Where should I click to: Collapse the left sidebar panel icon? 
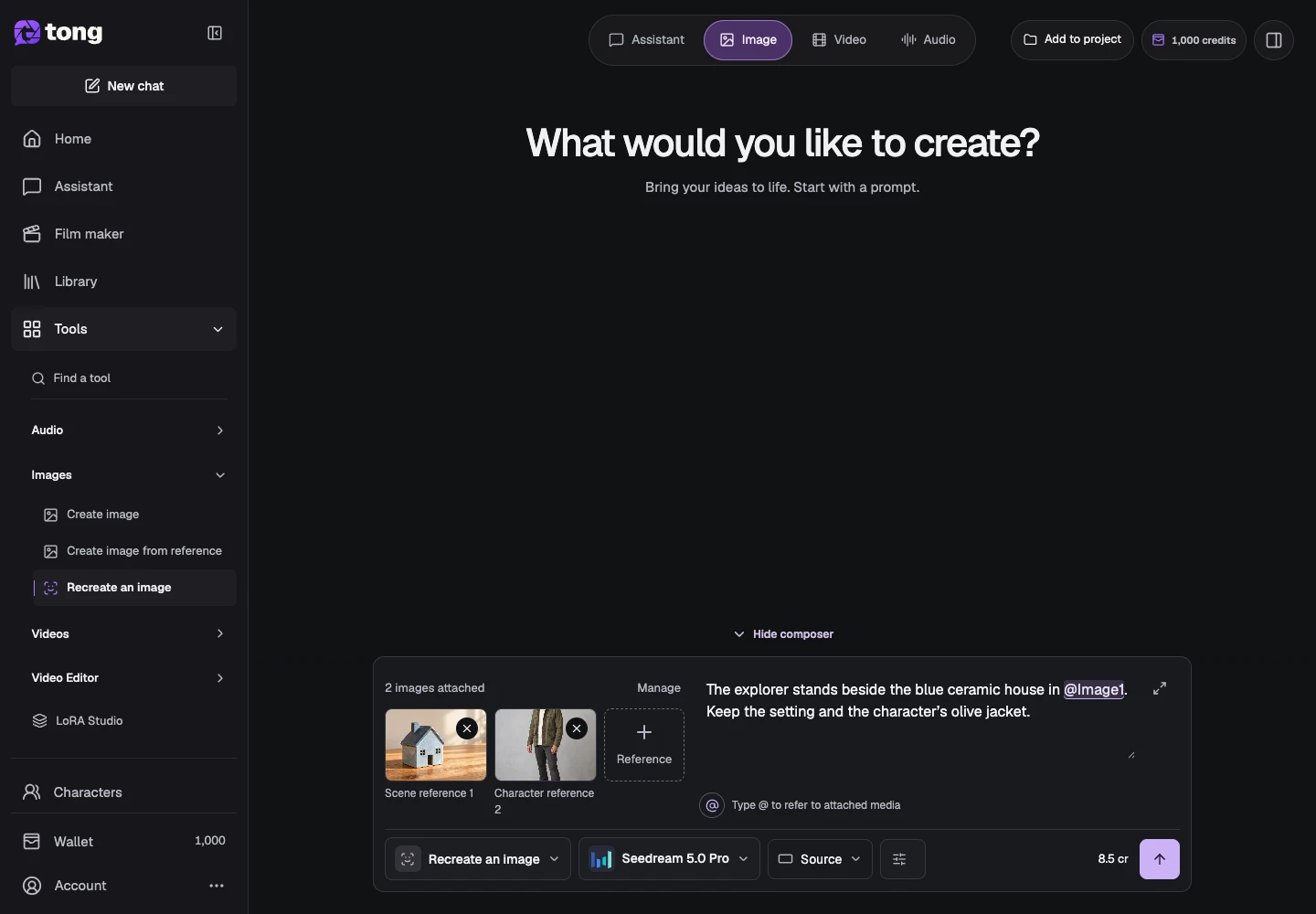[x=215, y=33]
